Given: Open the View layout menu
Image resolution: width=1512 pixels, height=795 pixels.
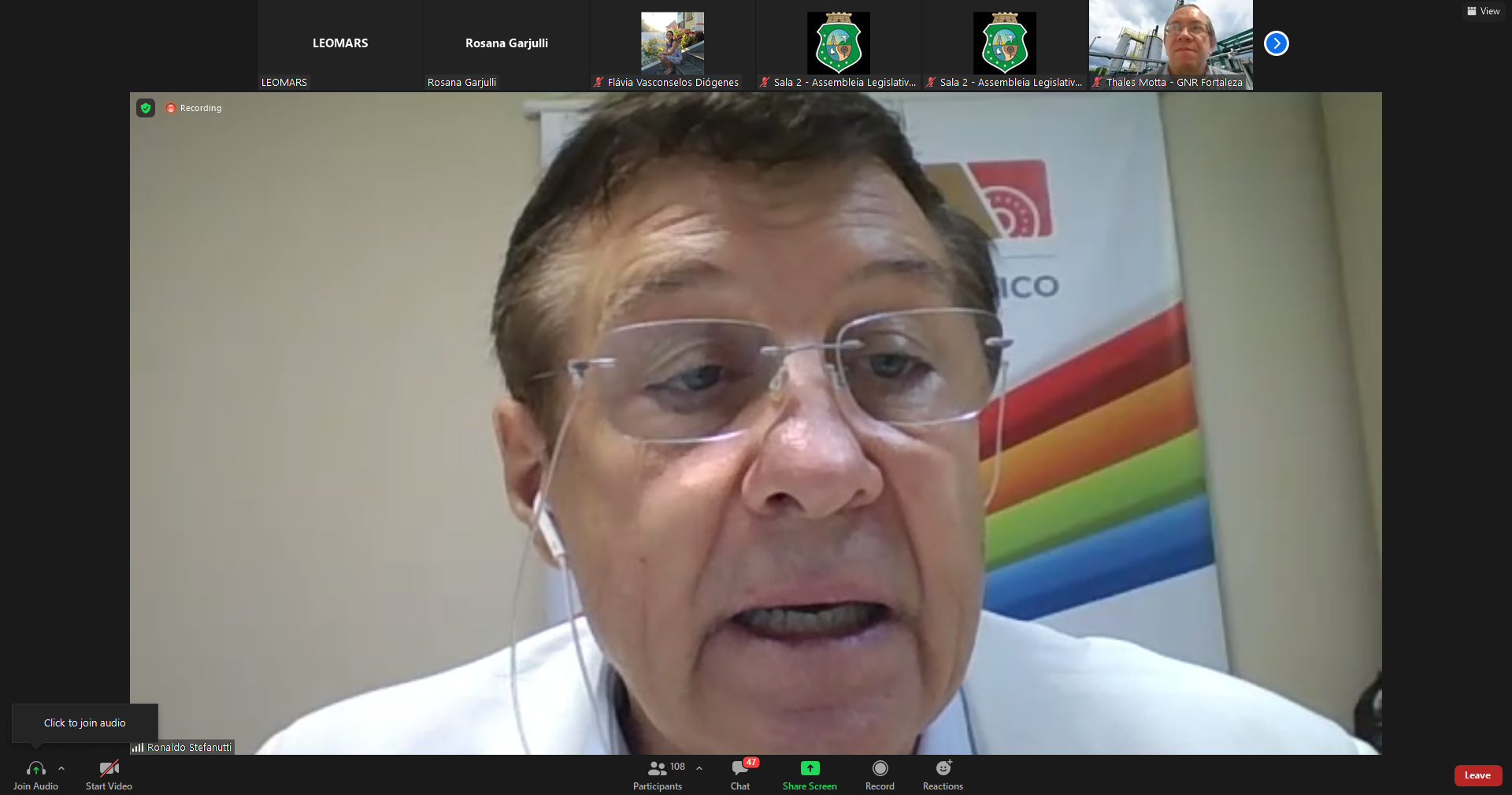Looking at the screenshot, I should [x=1483, y=11].
